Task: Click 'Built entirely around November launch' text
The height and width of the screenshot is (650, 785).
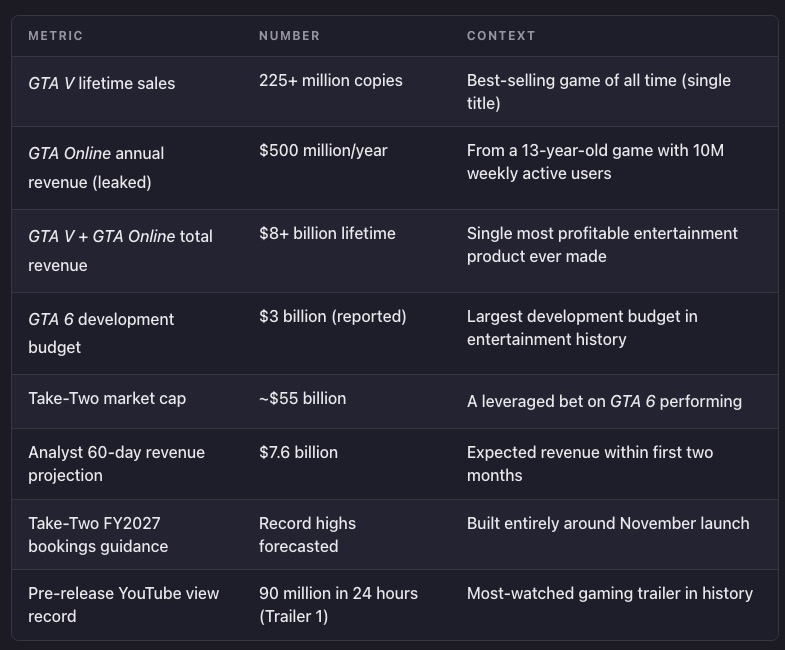Action: click(608, 523)
